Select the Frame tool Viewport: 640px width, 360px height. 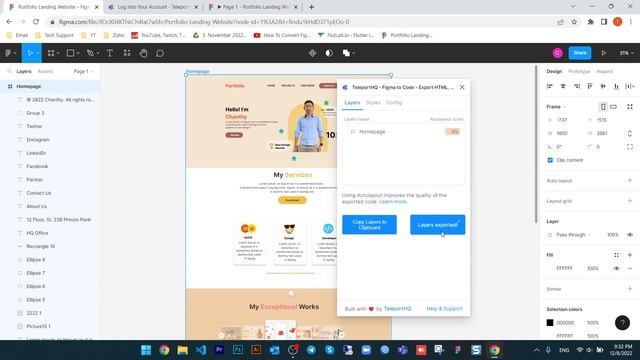51,53
